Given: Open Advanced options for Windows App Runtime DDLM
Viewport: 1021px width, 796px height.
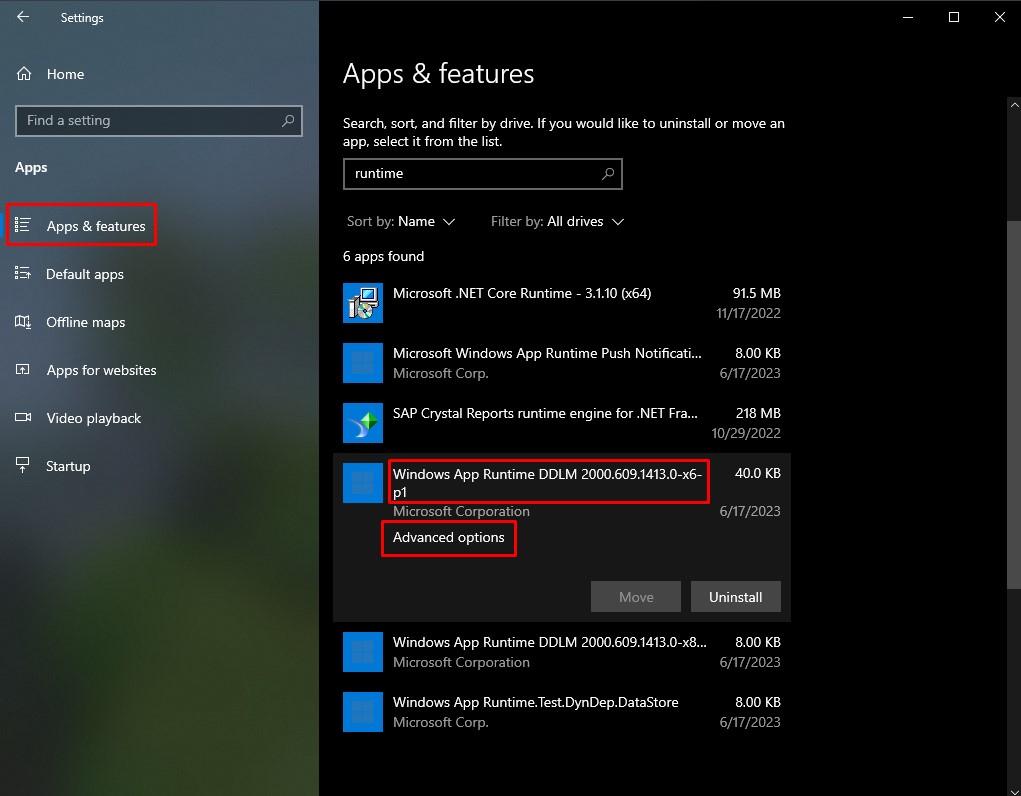Looking at the screenshot, I should coord(448,538).
